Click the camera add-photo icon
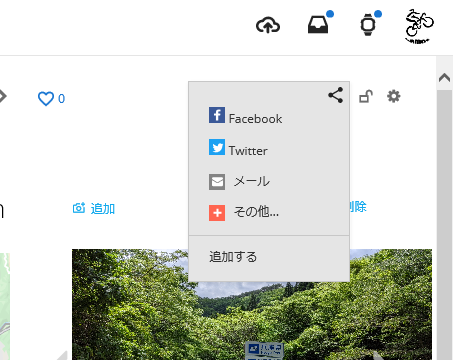454x360 pixels. coord(79,208)
